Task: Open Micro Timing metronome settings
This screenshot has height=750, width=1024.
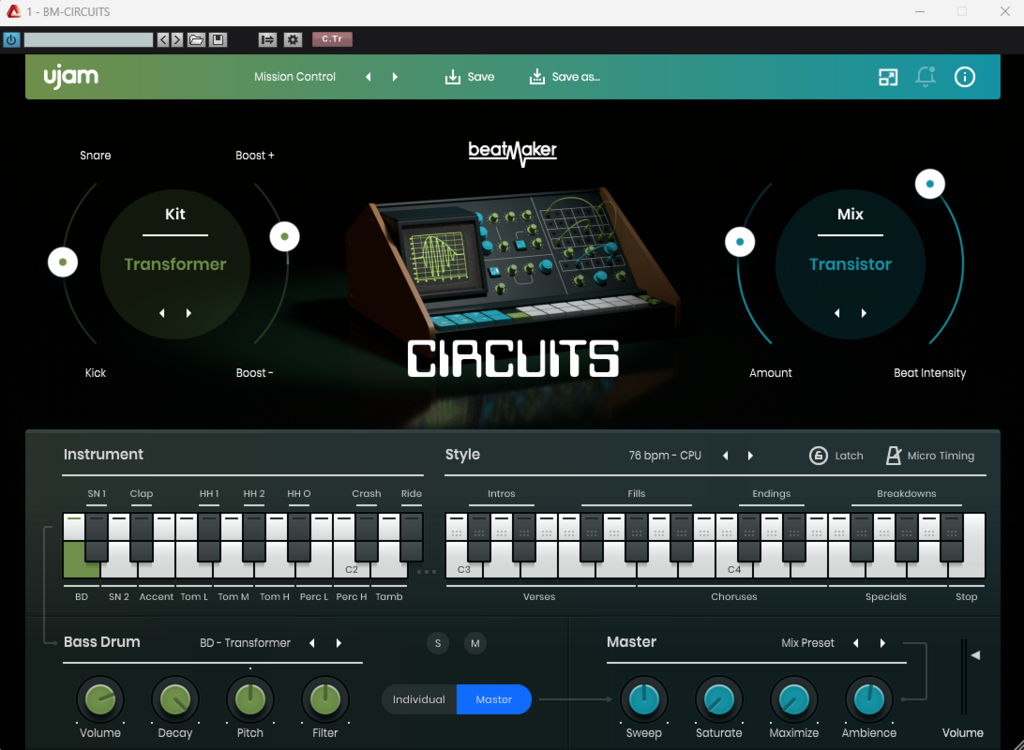Action: [x=893, y=455]
